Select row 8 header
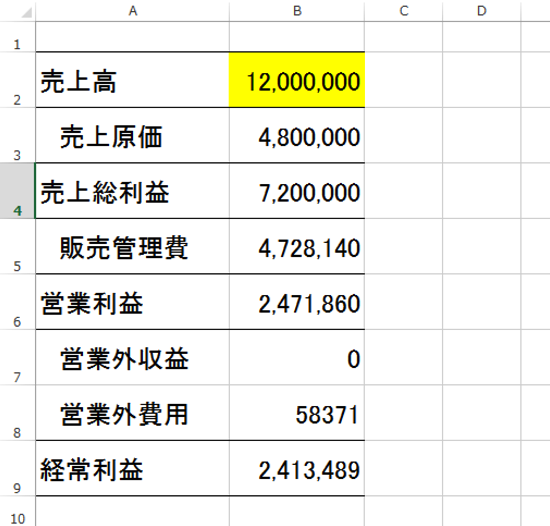The height and width of the screenshot is (526, 550). coord(18,413)
